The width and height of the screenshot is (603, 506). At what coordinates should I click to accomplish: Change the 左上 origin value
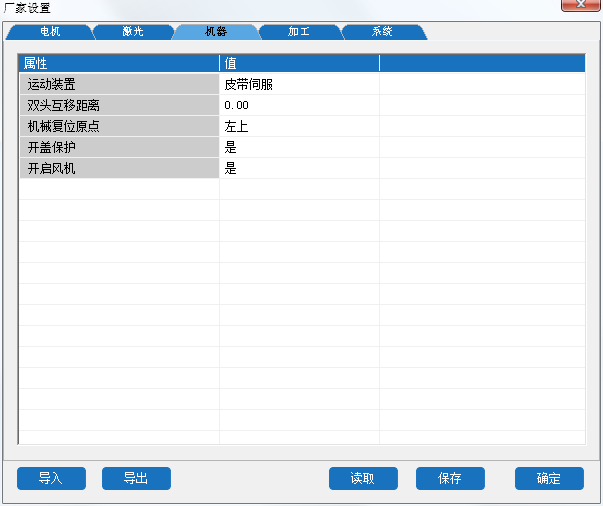pos(298,127)
